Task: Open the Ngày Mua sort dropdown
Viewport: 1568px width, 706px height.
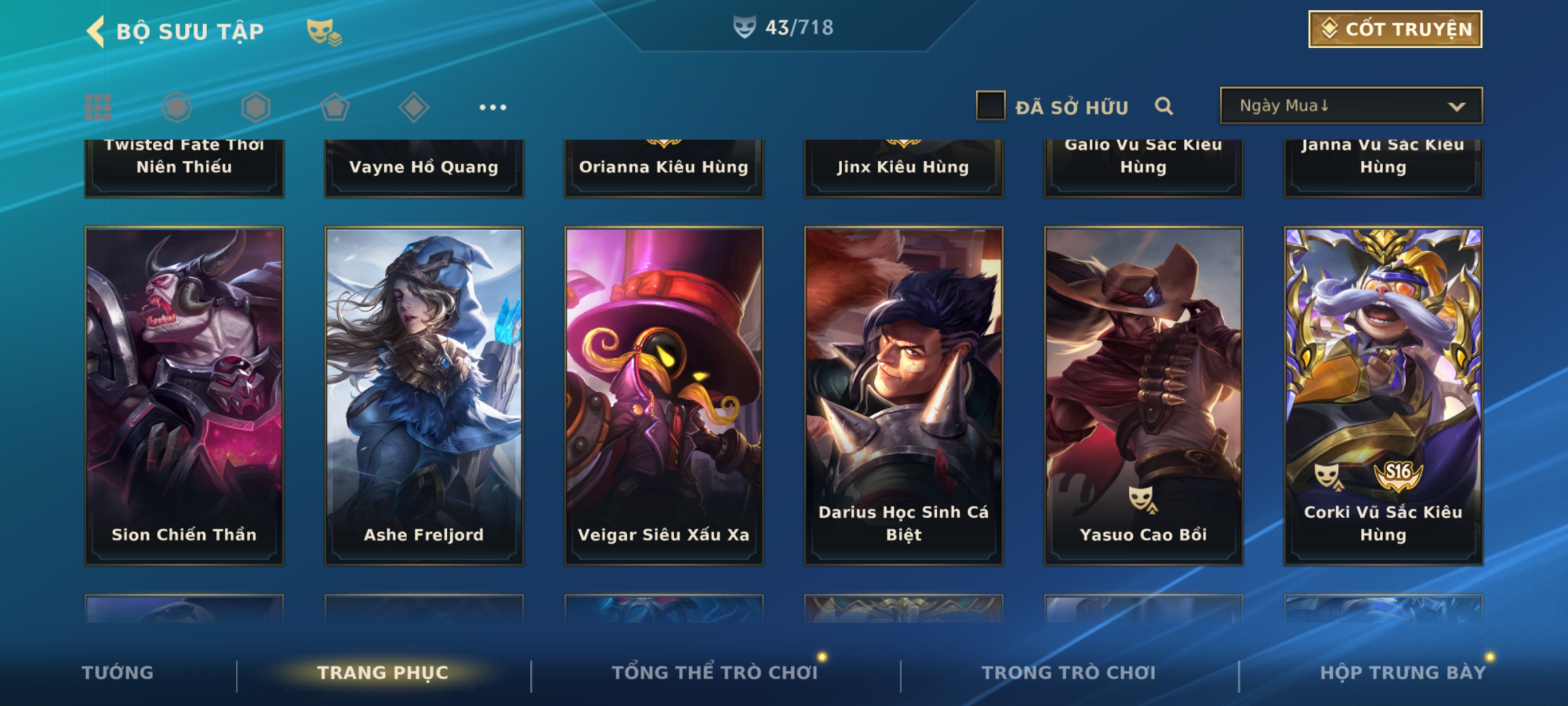Action: tap(1351, 105)
